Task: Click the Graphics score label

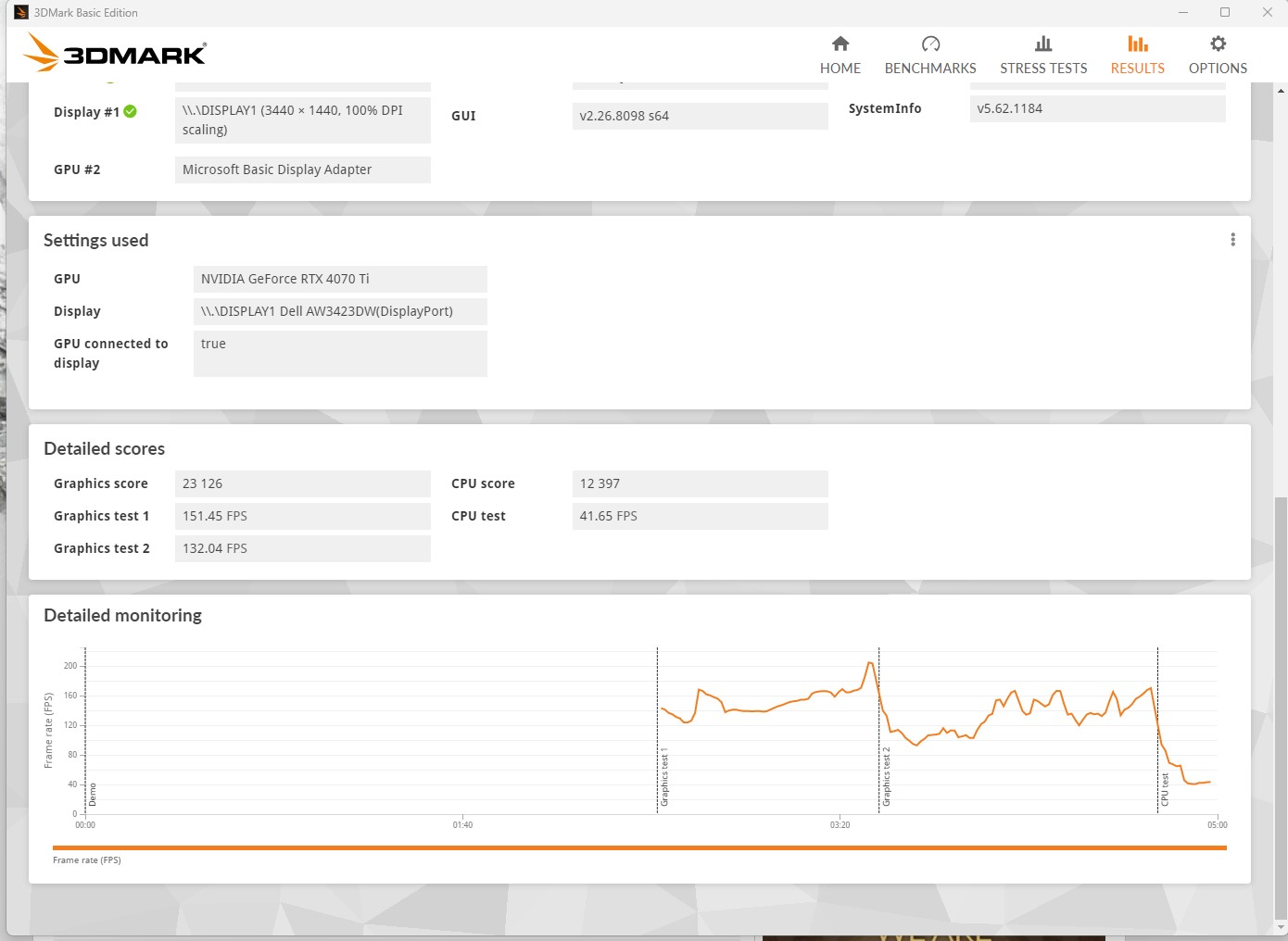Action: (x=101, y=483)
